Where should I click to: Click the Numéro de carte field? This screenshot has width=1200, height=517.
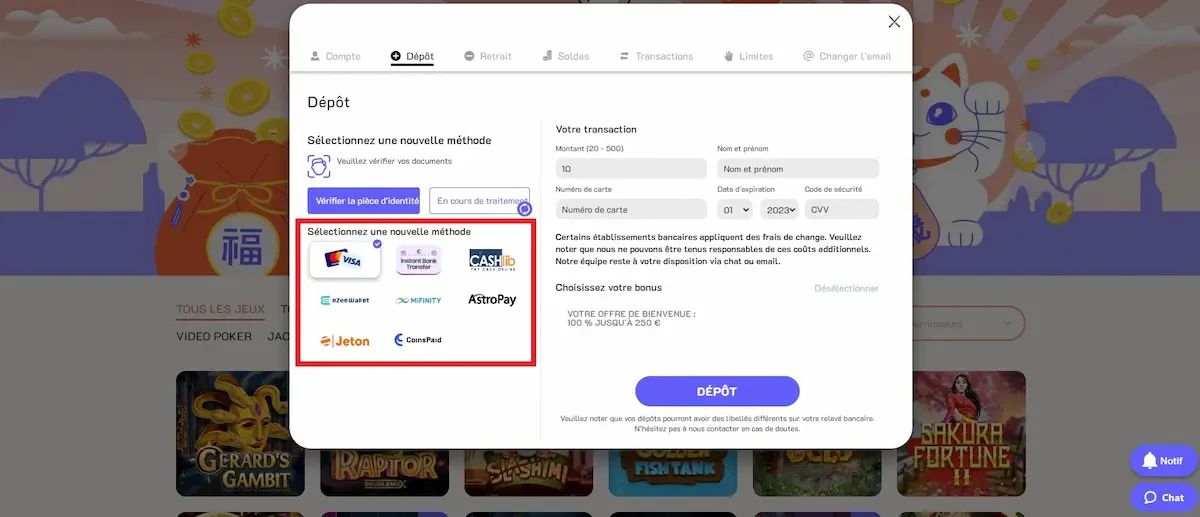click(x=631, y=210)
